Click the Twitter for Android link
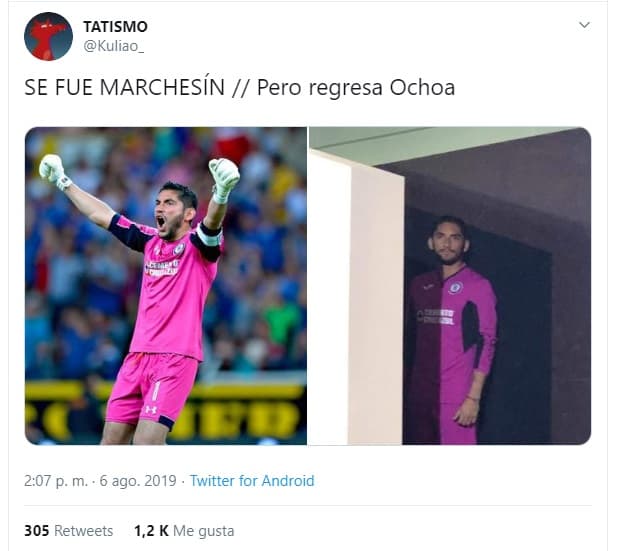 (x=252, y=481)
